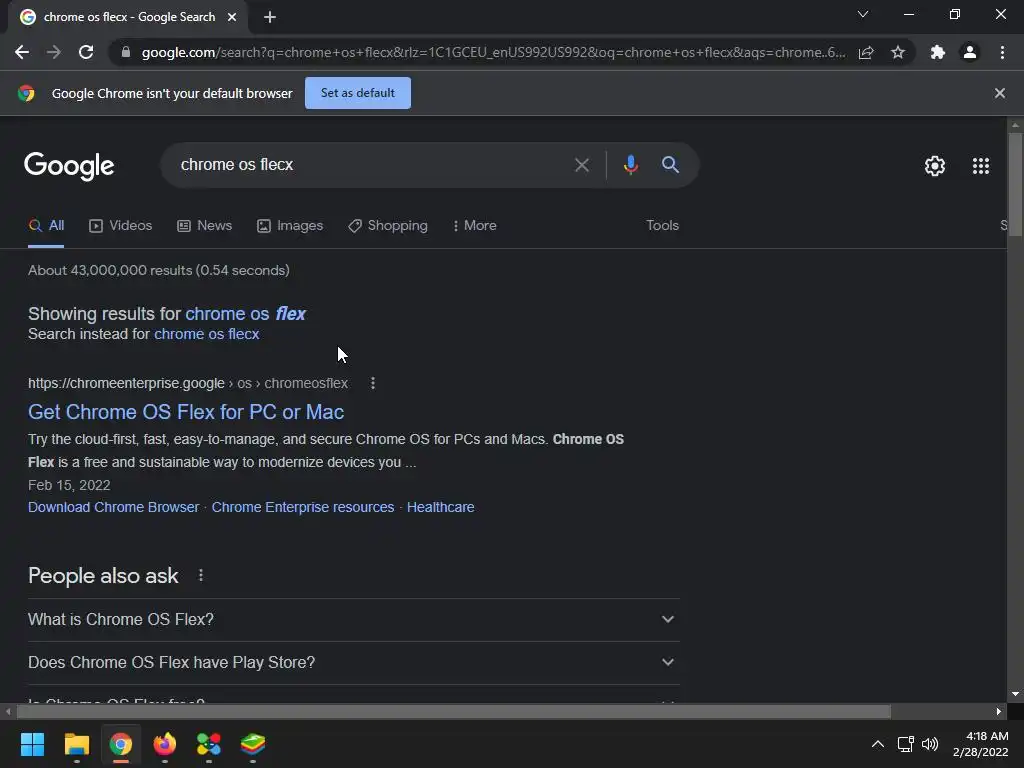This screenshot has width=1024, height=768.
Task: Open result options next to chromeenterprise URL
Action: 373,383
